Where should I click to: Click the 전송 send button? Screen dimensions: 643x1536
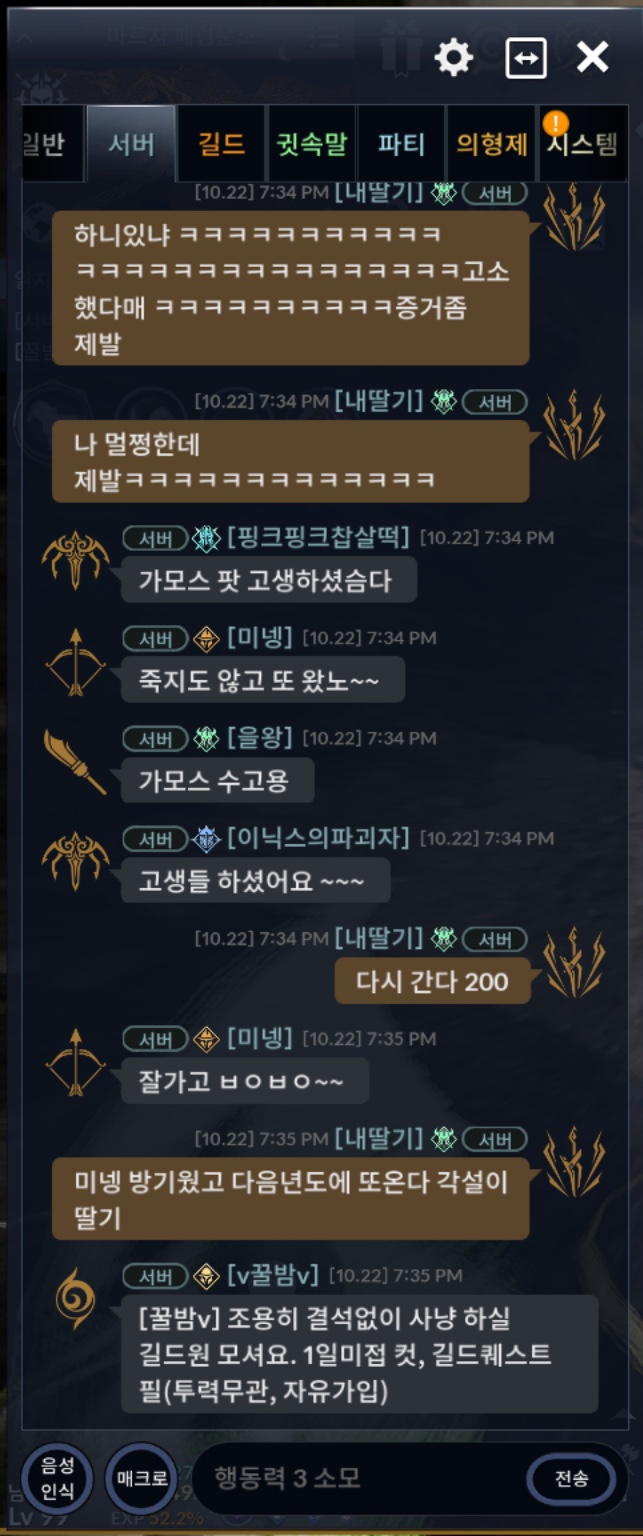coord(572,1479)
